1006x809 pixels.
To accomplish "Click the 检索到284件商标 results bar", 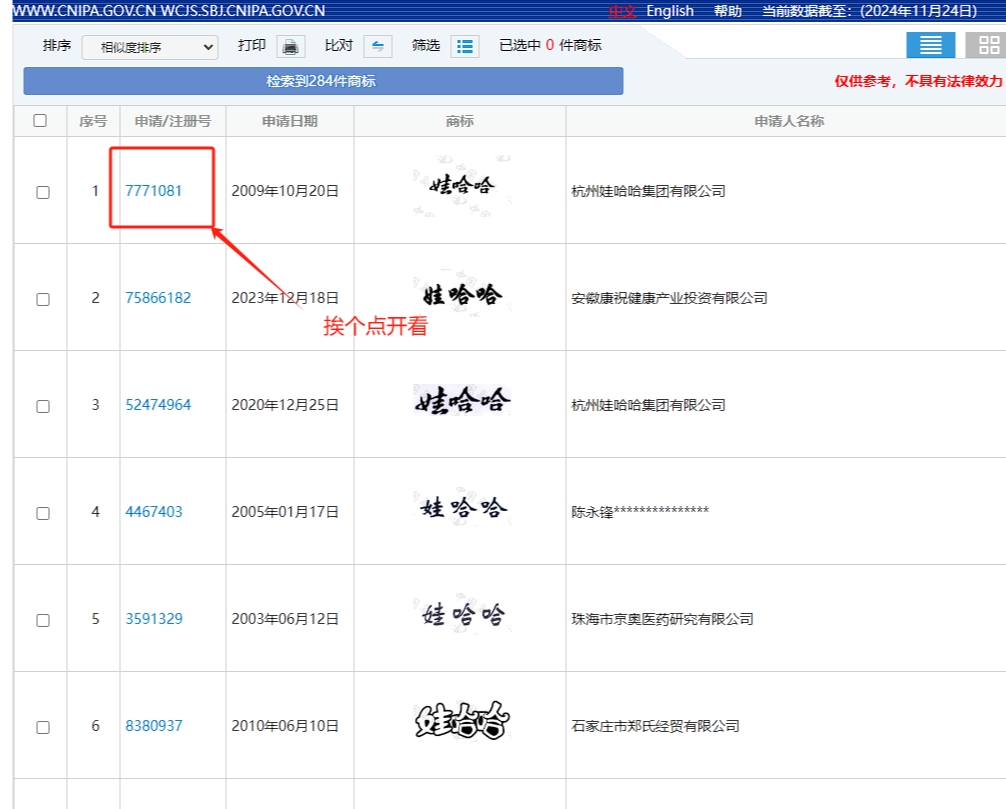I will tap(323, 81).
